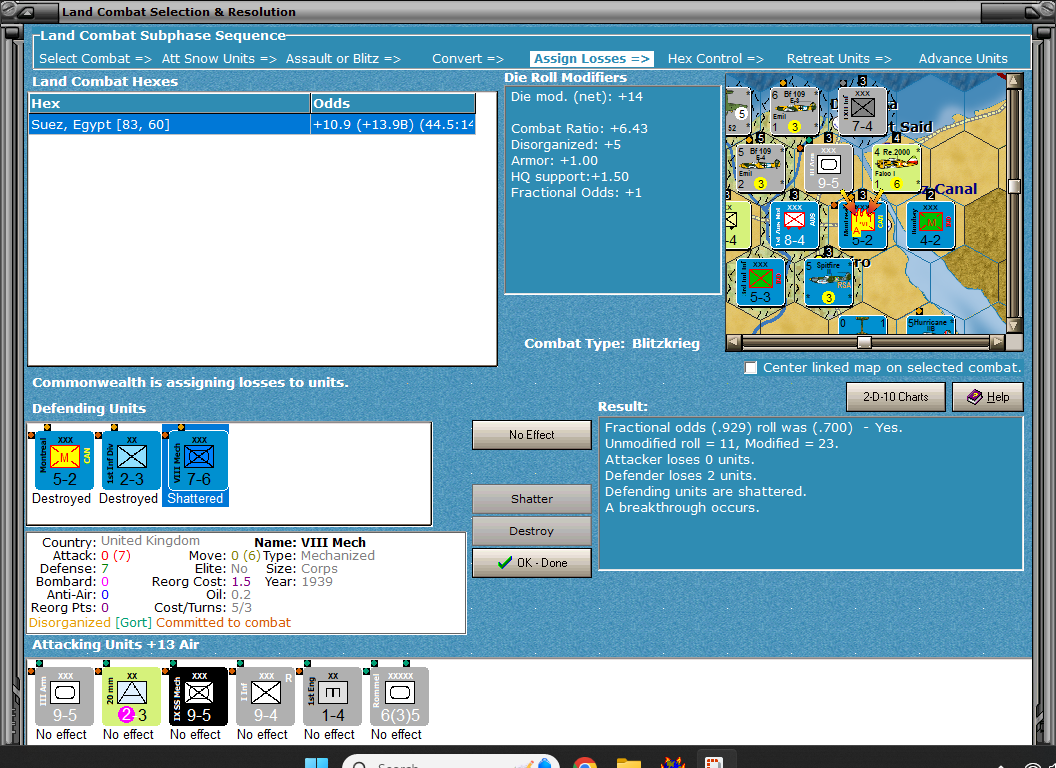
Task: Click the highlighted Assign Losses subphase
Action: [591, 59]
